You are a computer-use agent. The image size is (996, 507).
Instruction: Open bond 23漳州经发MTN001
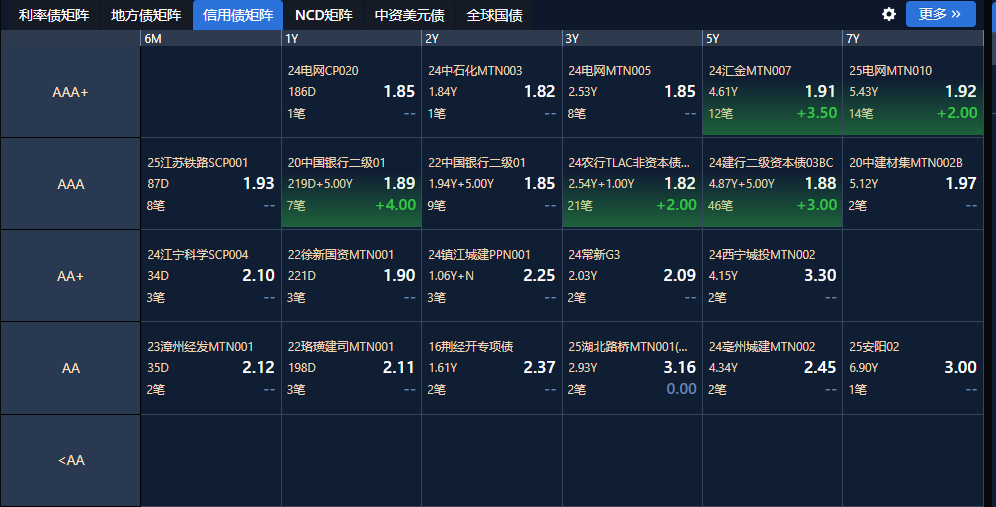click(x=200, y=347)
